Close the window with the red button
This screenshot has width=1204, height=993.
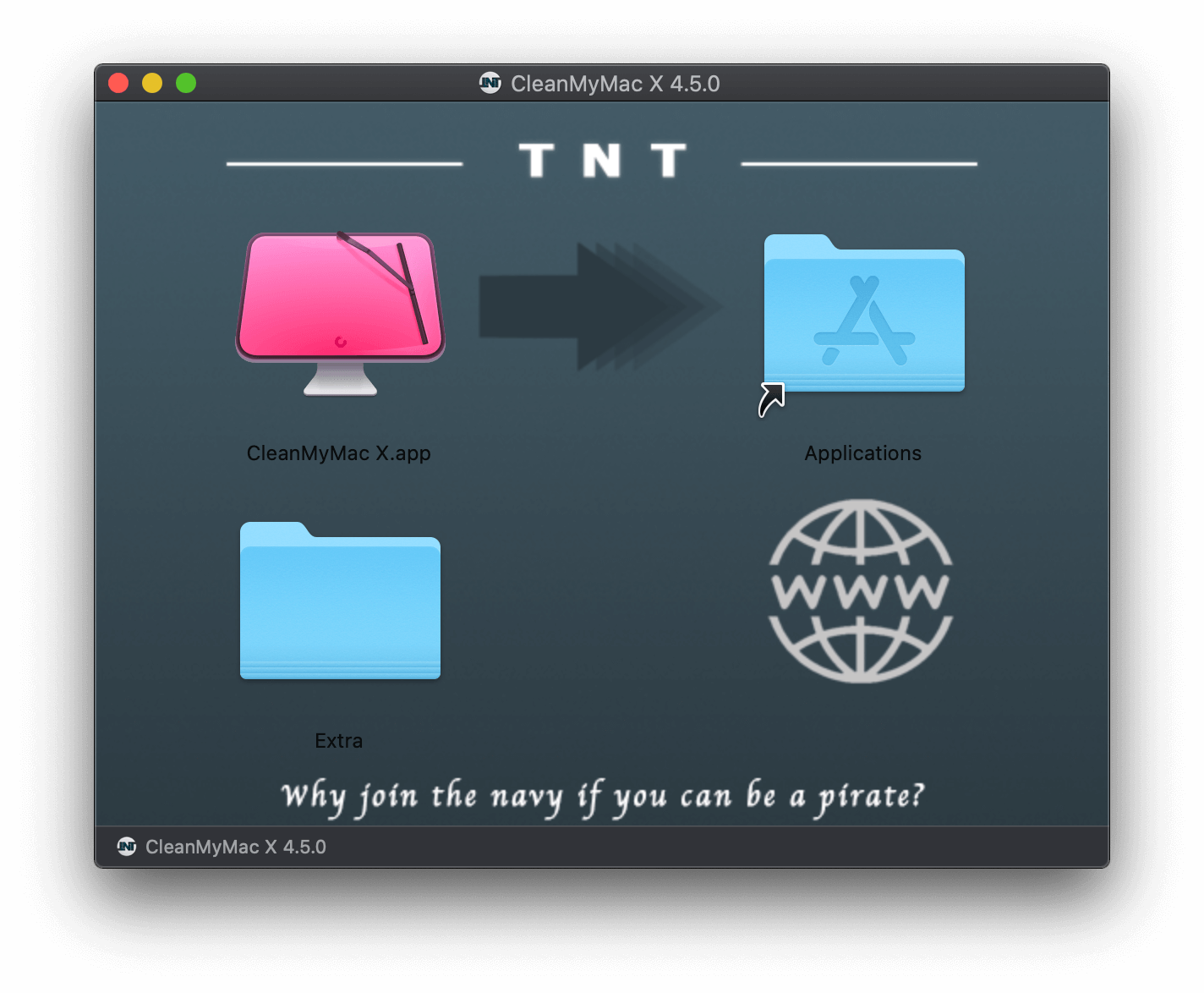click(x=118, y=83)
